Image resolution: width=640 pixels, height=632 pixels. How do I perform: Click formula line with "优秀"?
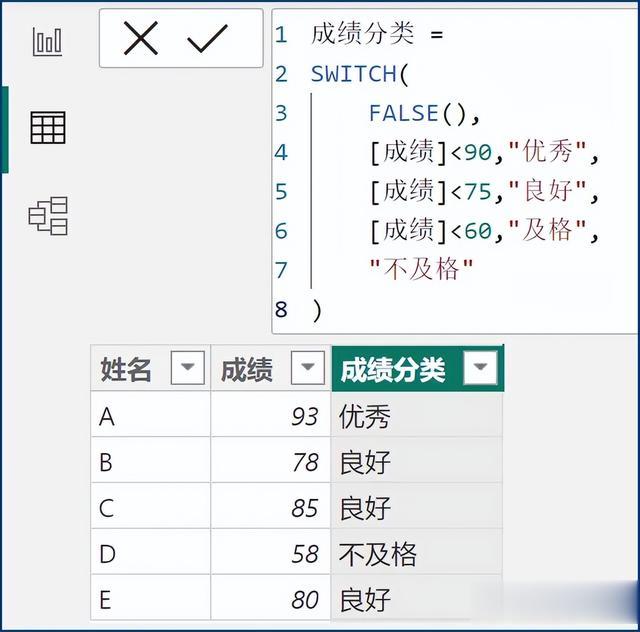point(484,152)
